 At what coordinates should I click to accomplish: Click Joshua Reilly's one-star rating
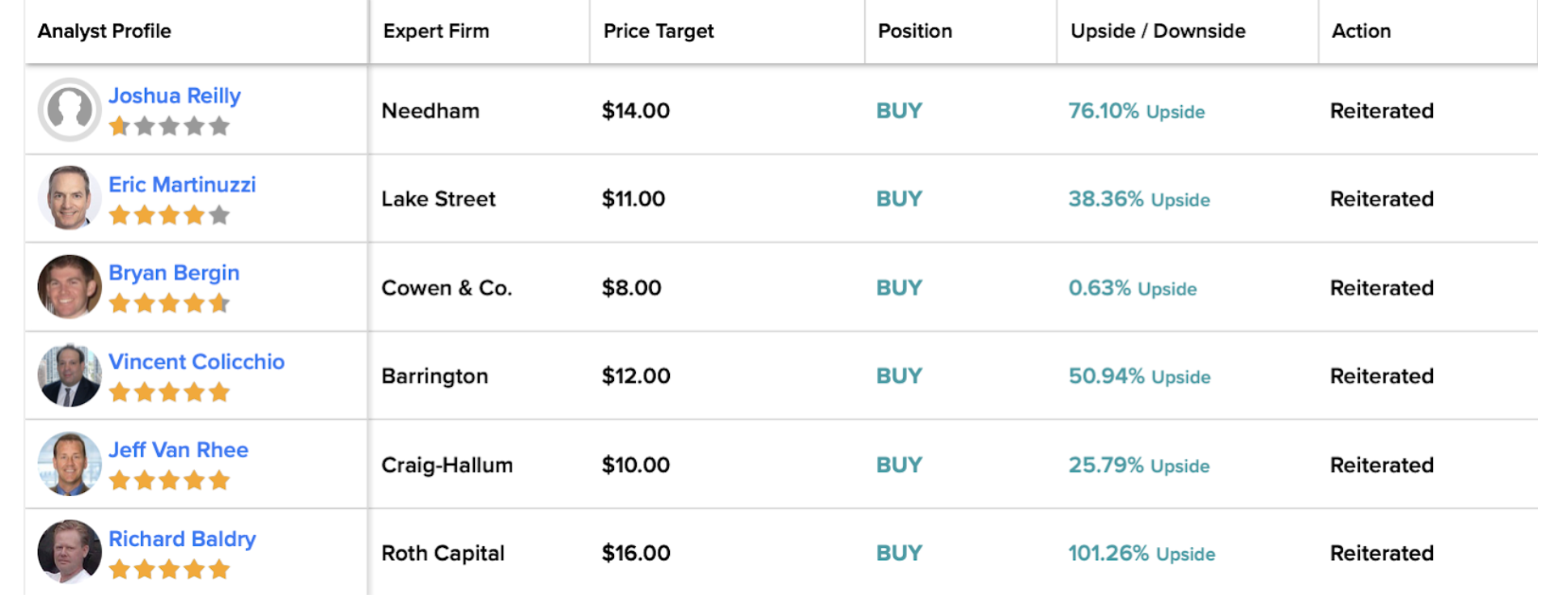(x=169, y=126)
